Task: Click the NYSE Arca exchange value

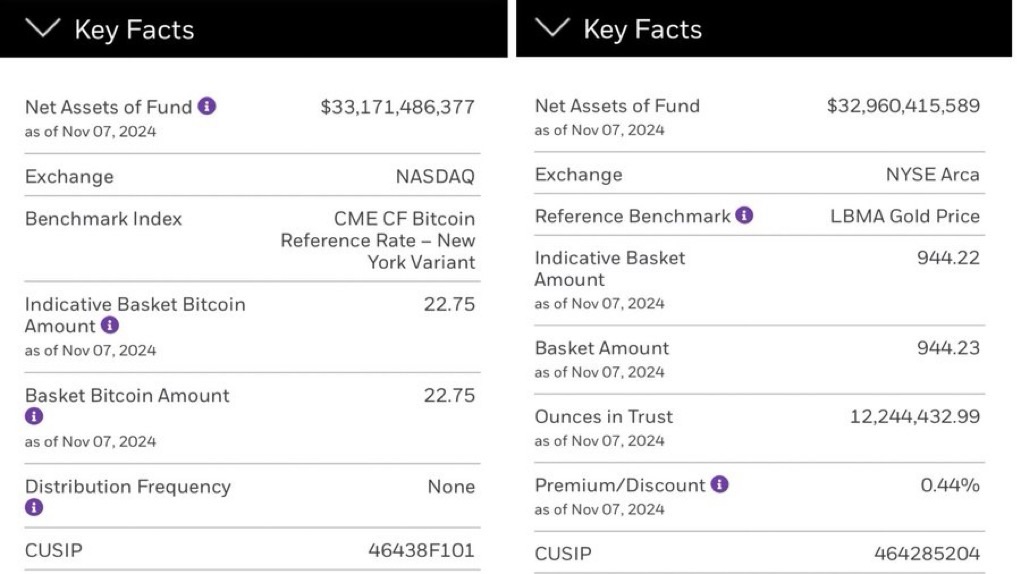Action: click(932, 175)
